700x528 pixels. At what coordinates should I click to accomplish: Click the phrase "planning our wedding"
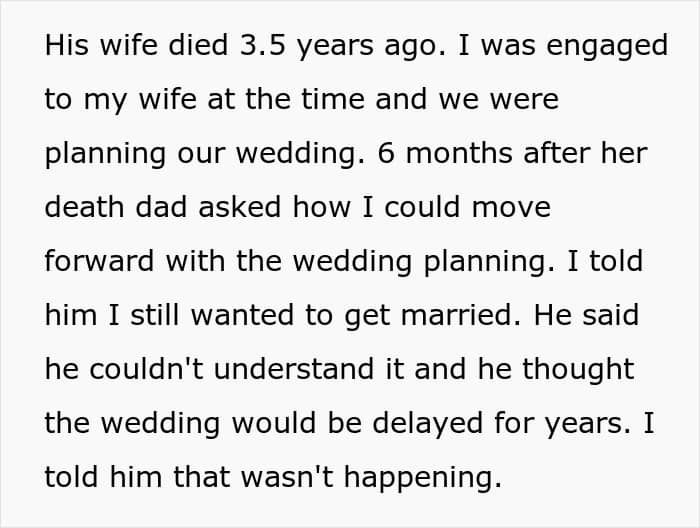204,154
